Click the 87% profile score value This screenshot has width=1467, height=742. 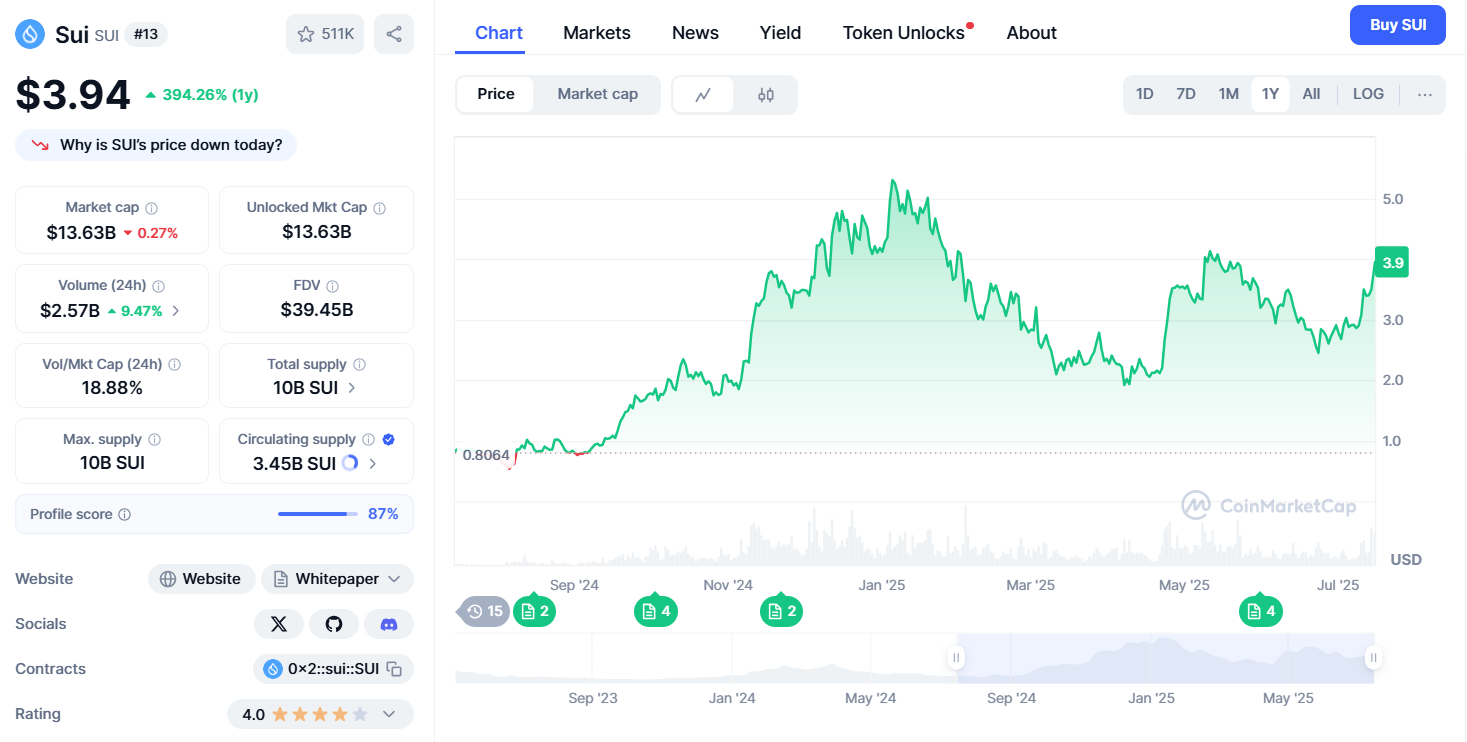coord(383,514)
